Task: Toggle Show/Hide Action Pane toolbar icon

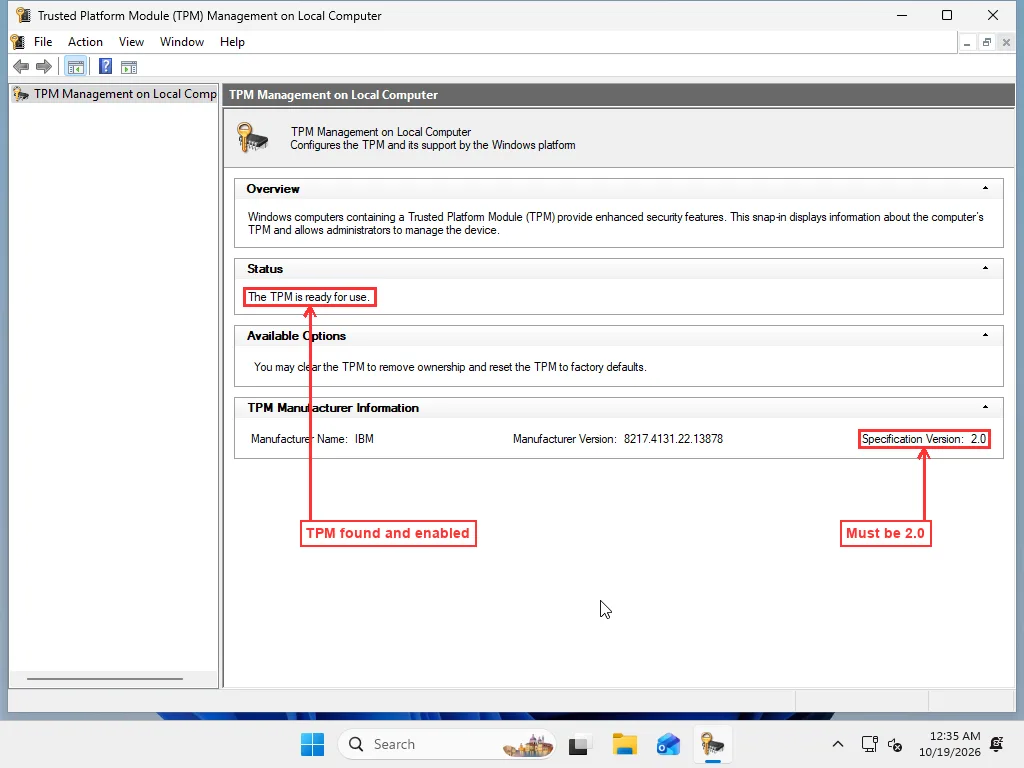Action: pyautogui.click(x=129, y=67)
